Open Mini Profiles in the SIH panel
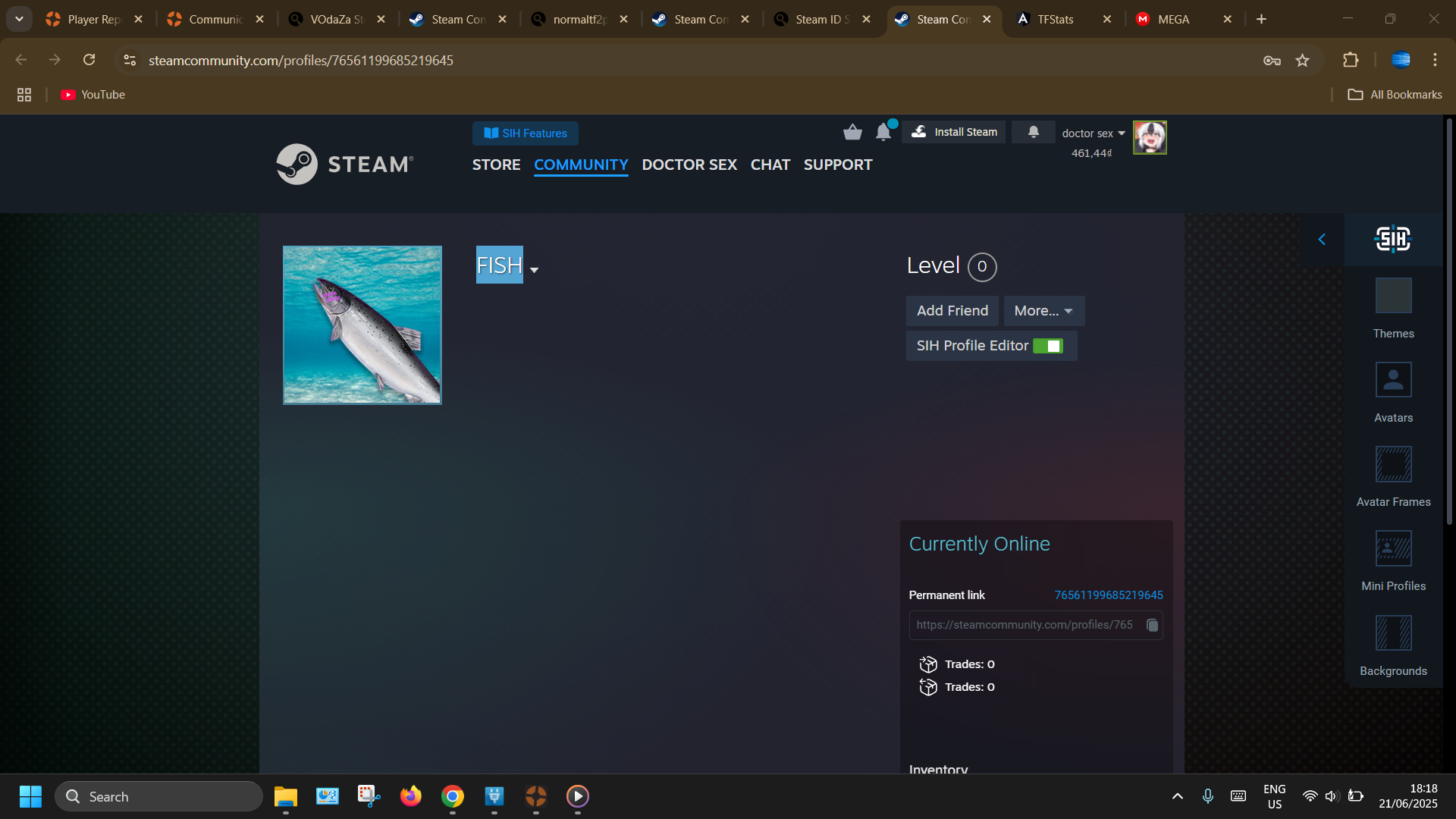1456x819 pixels. point(1393,561)
